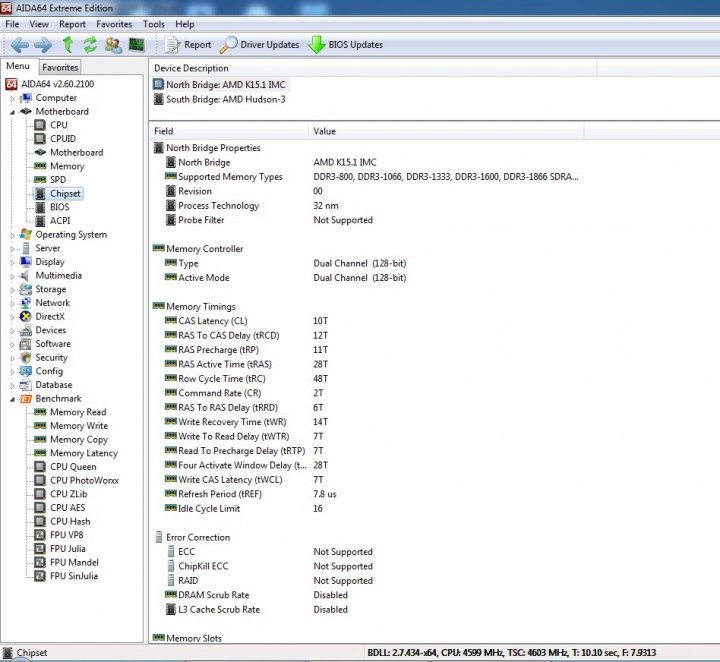This screenshot has height=662, width=720.
Task: Expand the Computer tree node
Action: coord(12,98)
